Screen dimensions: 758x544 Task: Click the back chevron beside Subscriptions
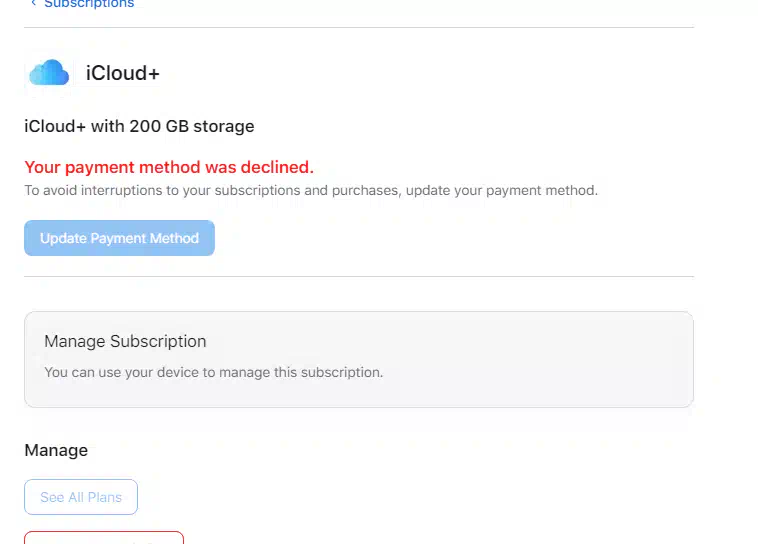tap(33, 3)
